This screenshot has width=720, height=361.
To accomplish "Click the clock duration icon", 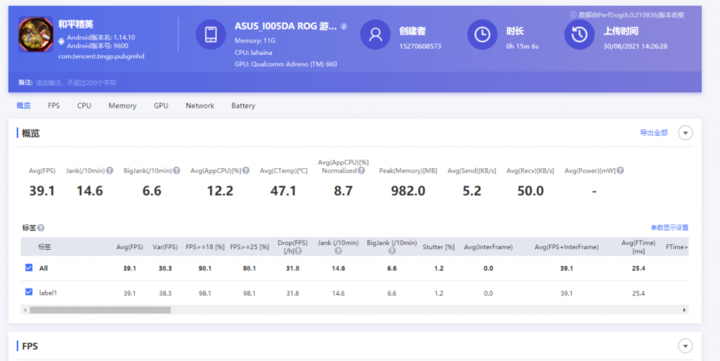I will pyautogui.click(x=482, y=34).
